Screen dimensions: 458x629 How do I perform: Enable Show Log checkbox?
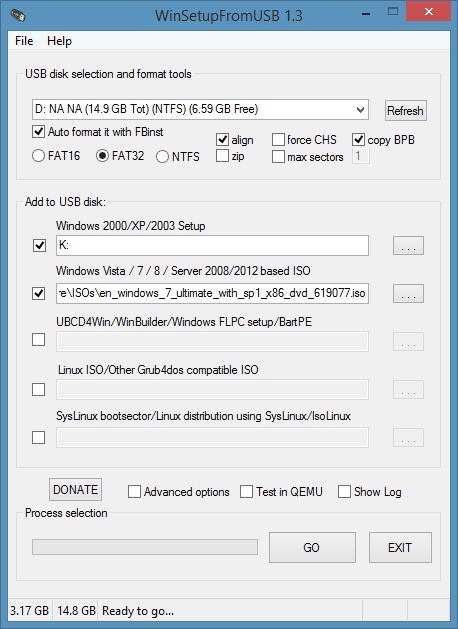344,492
